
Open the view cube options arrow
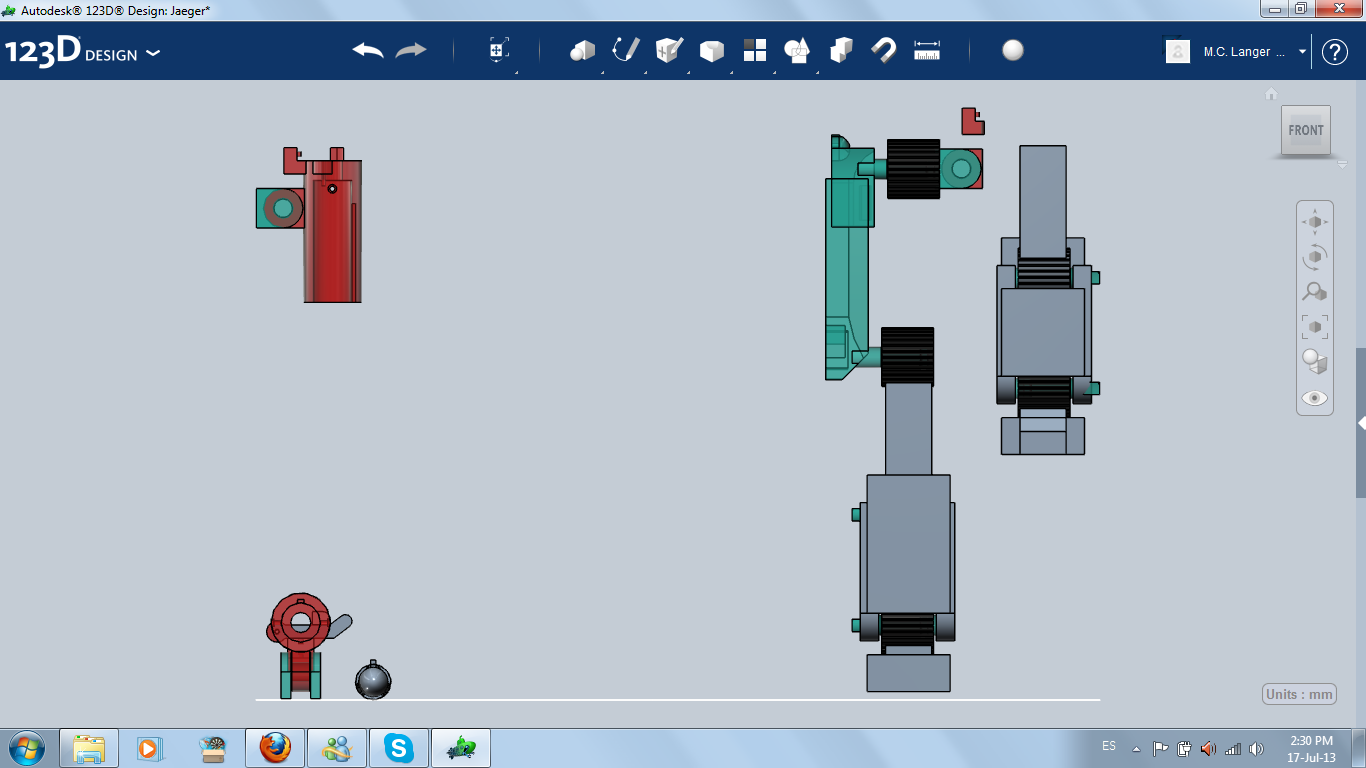click(1342, 164)
